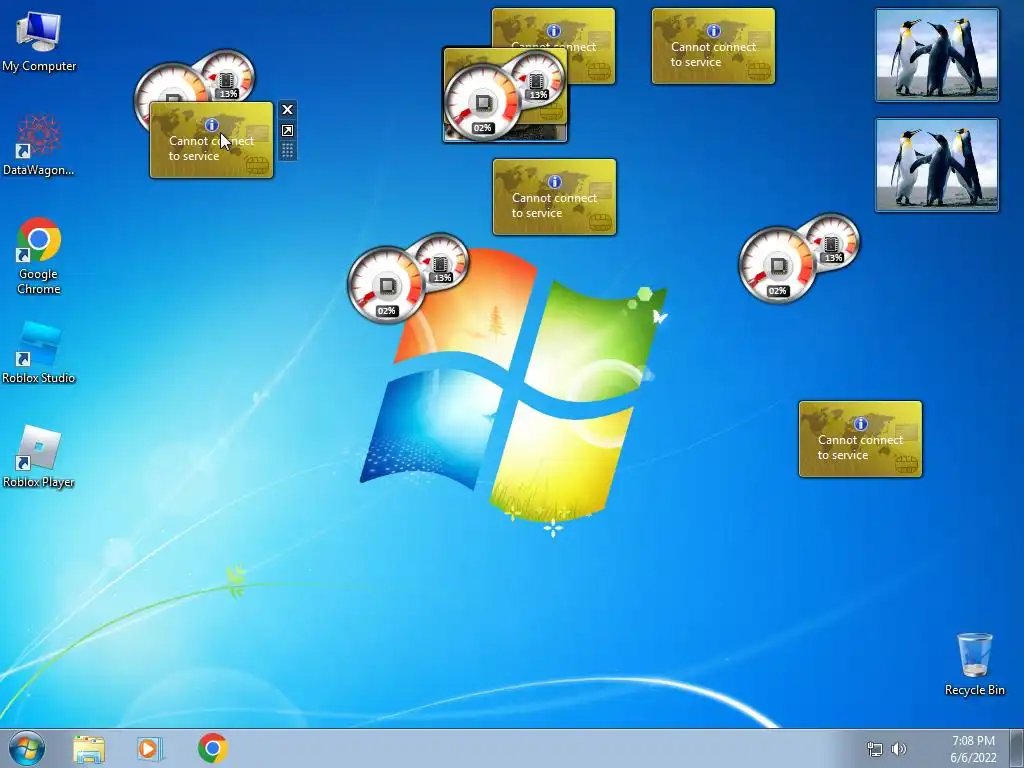
Task: Open Windows Explorer from the taskbar
Action: tap(89, 748)
